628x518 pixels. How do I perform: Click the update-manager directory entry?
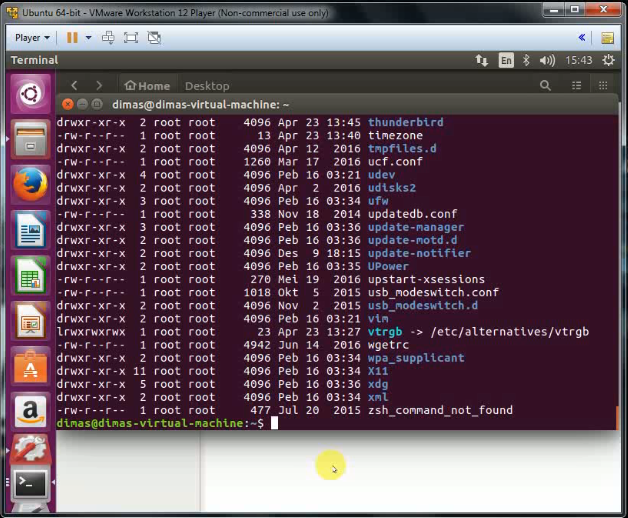point(416,227)
